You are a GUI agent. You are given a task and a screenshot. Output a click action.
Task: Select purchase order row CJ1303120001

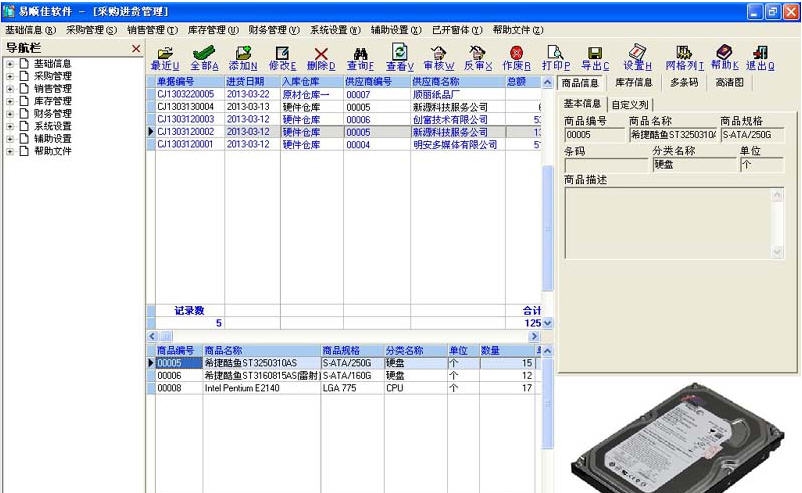(x=343, y=145)
